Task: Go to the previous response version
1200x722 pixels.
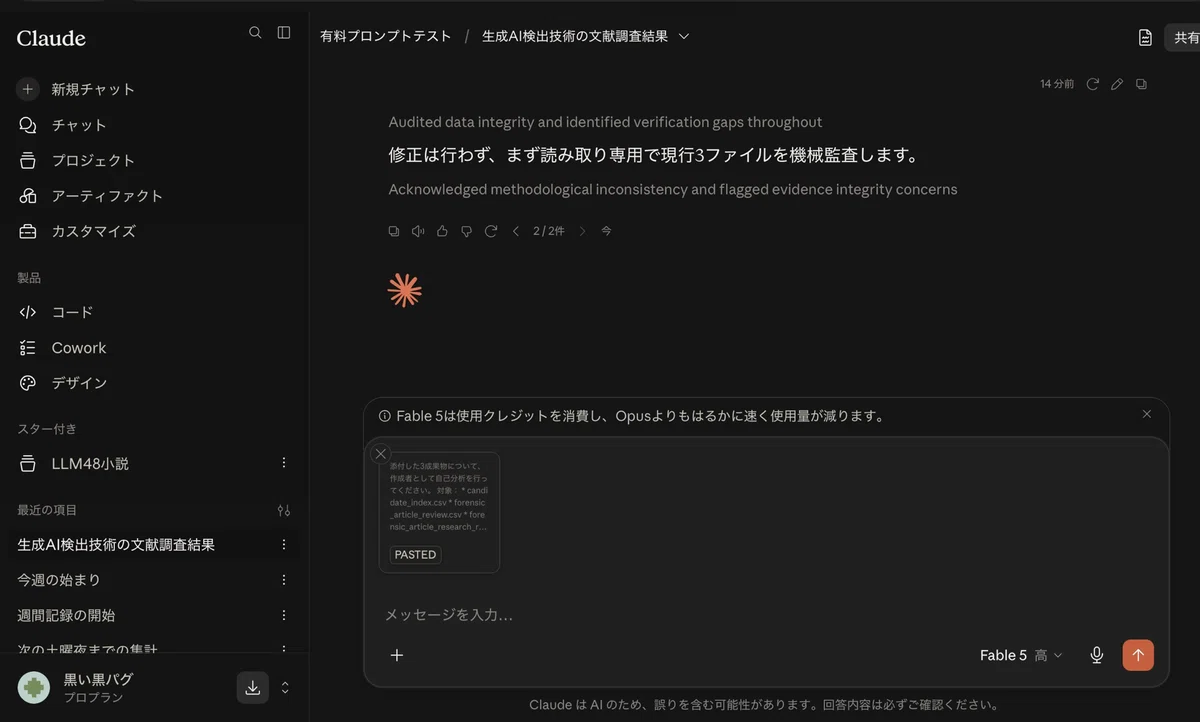Action: [516, 231]
